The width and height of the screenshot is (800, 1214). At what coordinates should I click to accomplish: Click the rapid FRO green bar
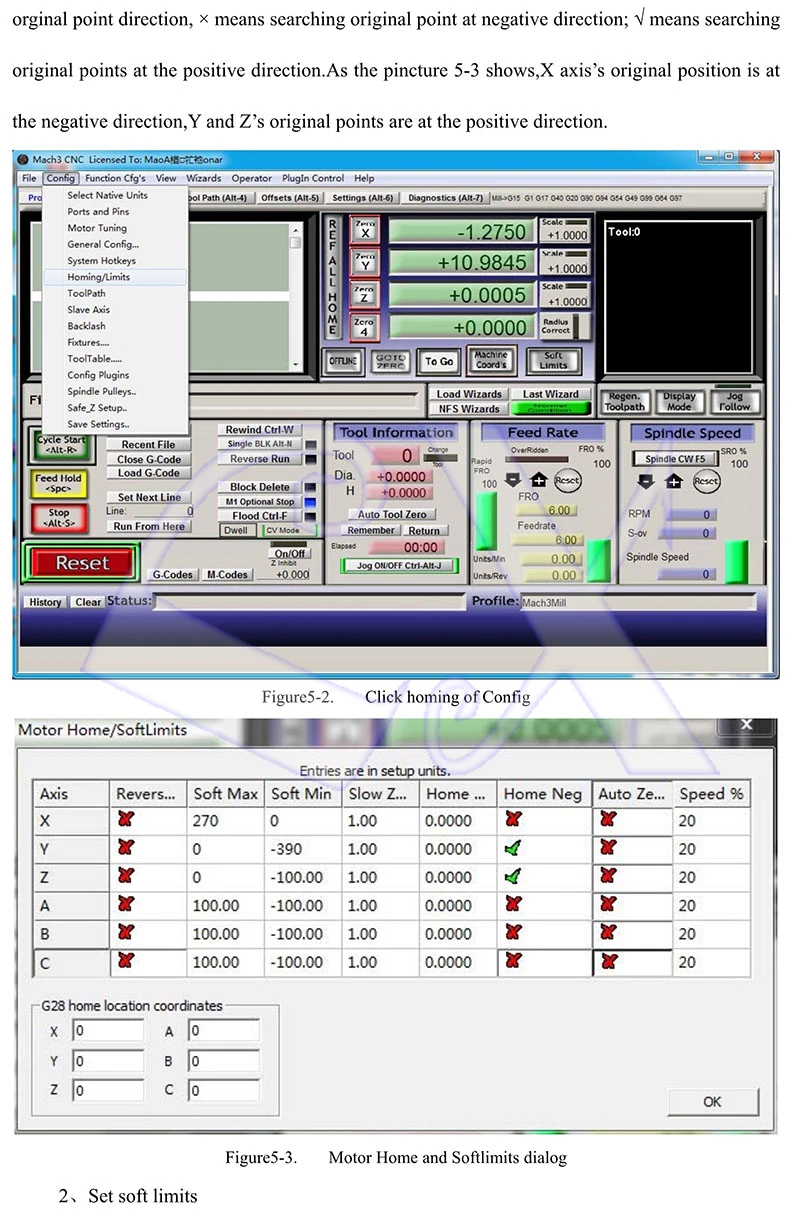point(485,523)
